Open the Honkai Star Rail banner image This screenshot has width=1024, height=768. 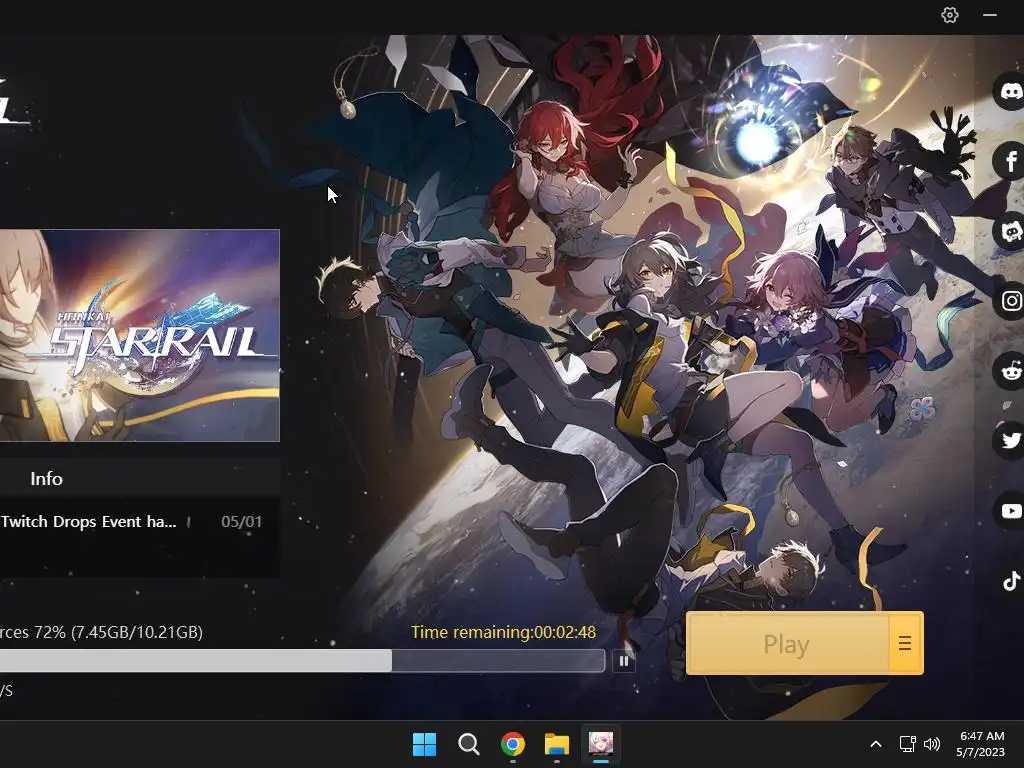140,336
